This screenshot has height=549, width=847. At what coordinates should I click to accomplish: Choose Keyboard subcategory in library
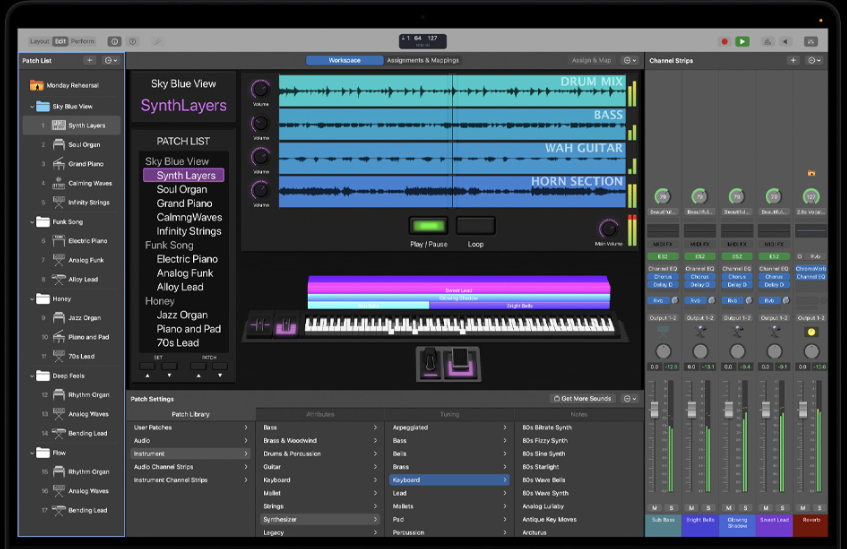(449, 480)
